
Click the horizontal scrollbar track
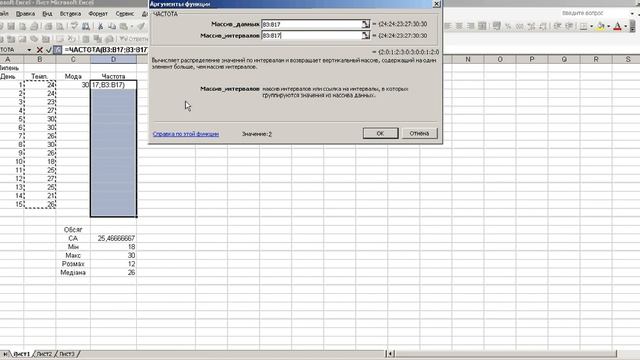505,354
